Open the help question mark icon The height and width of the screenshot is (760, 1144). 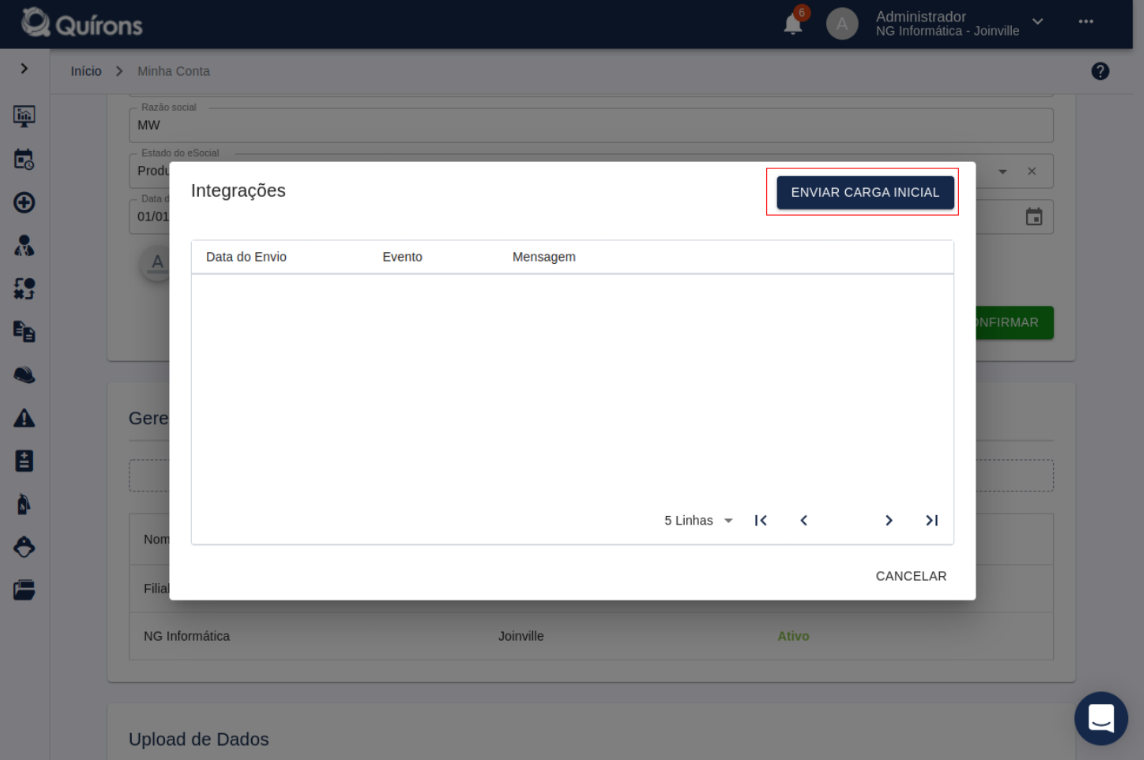[x=1099, y=71]
